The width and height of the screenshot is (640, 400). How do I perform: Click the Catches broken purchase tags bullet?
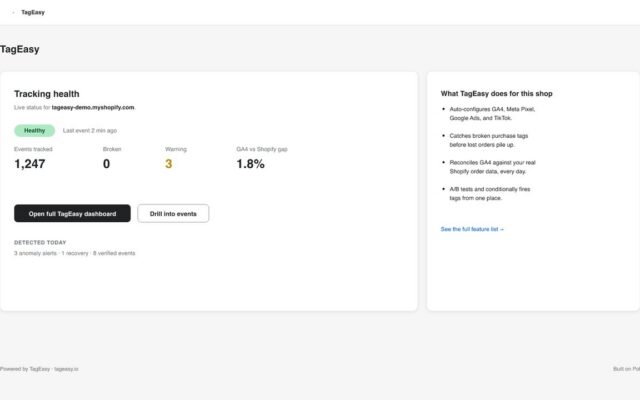tap(489, 140)
